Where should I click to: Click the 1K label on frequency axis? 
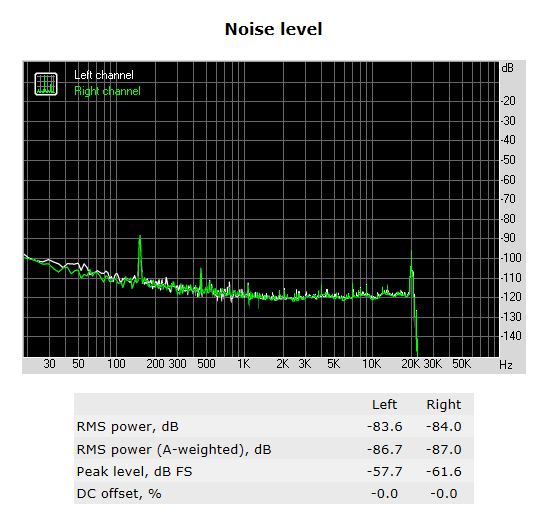point(243,364)
